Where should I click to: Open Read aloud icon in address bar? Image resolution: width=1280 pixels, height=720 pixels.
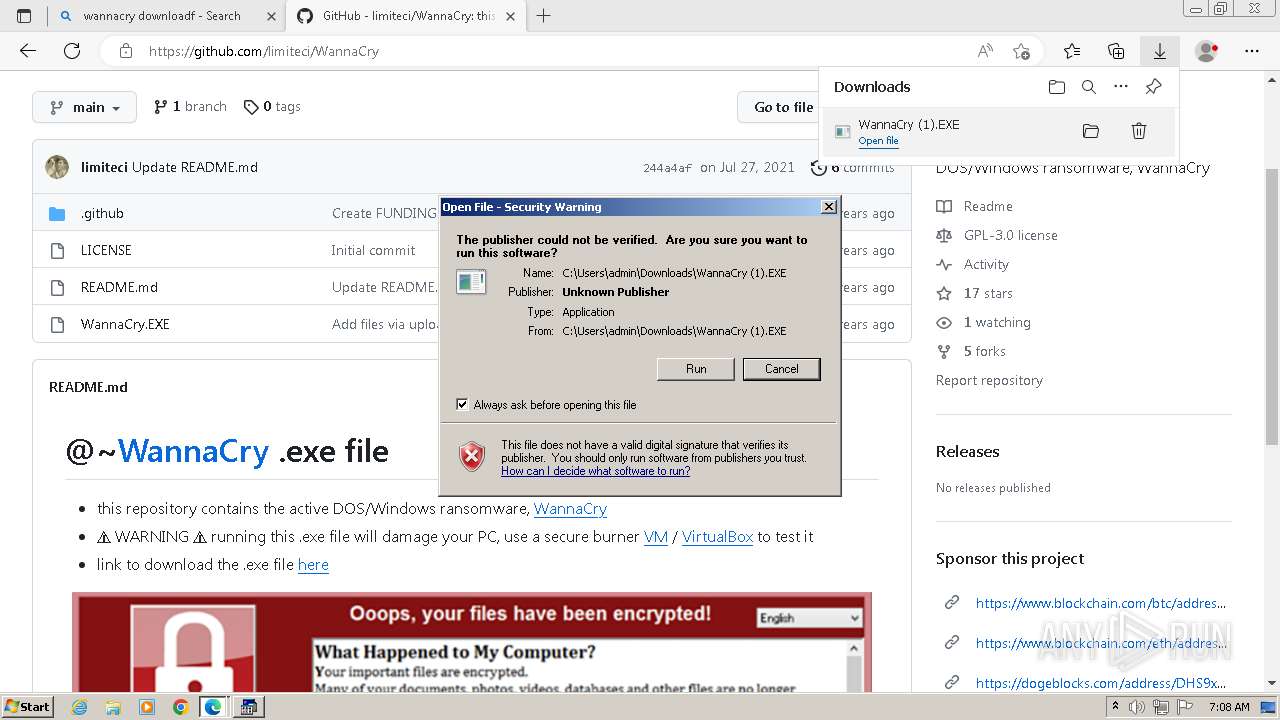click(x=985, y=51)
